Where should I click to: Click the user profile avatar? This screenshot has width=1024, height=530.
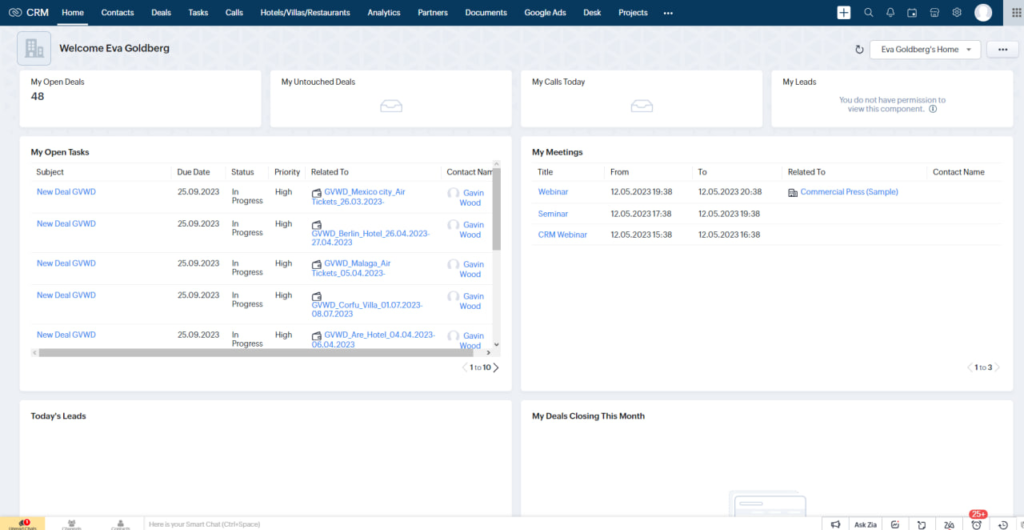984,12
